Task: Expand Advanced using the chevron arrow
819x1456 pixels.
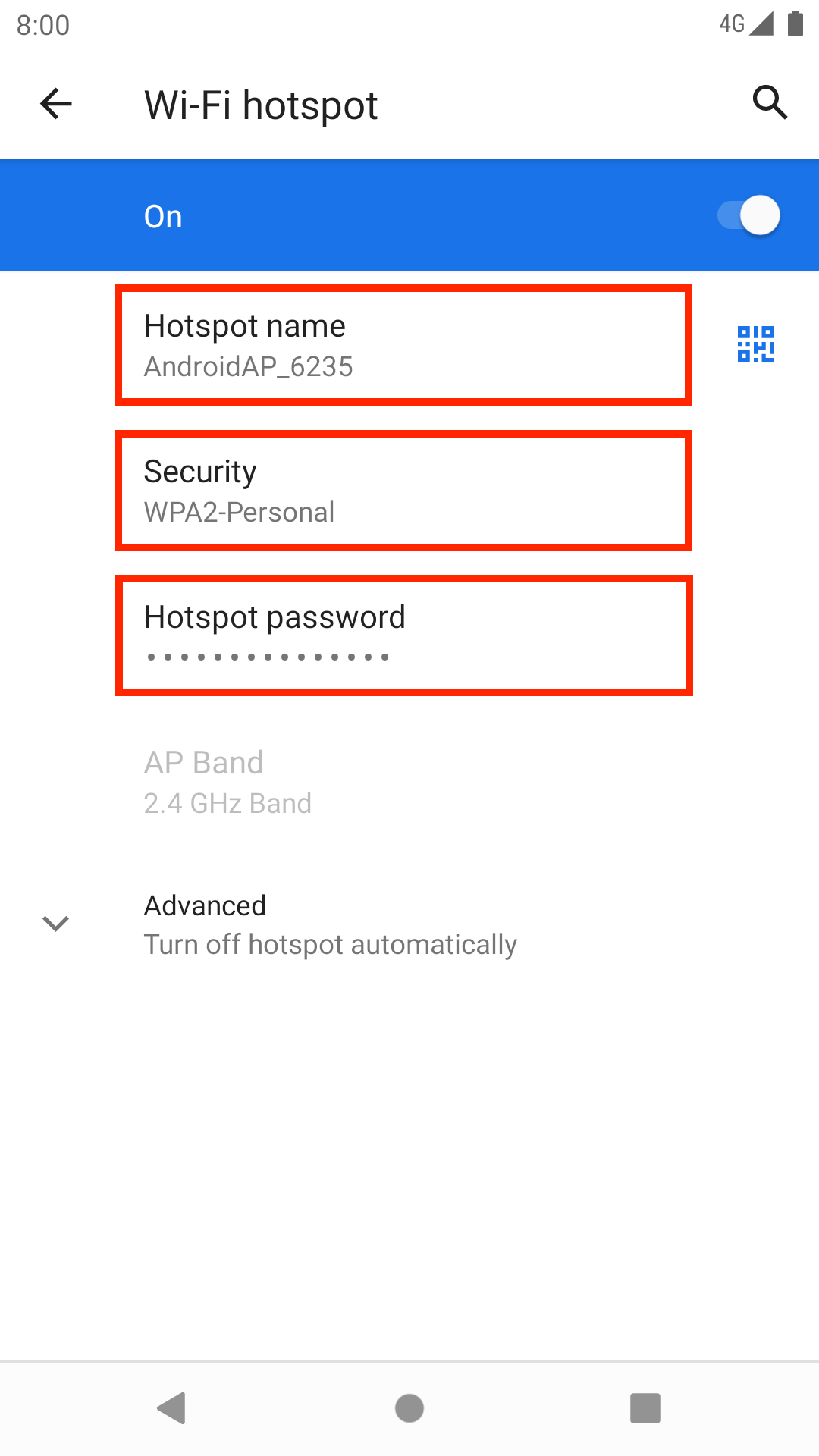Action: click(x=56, y=924)
